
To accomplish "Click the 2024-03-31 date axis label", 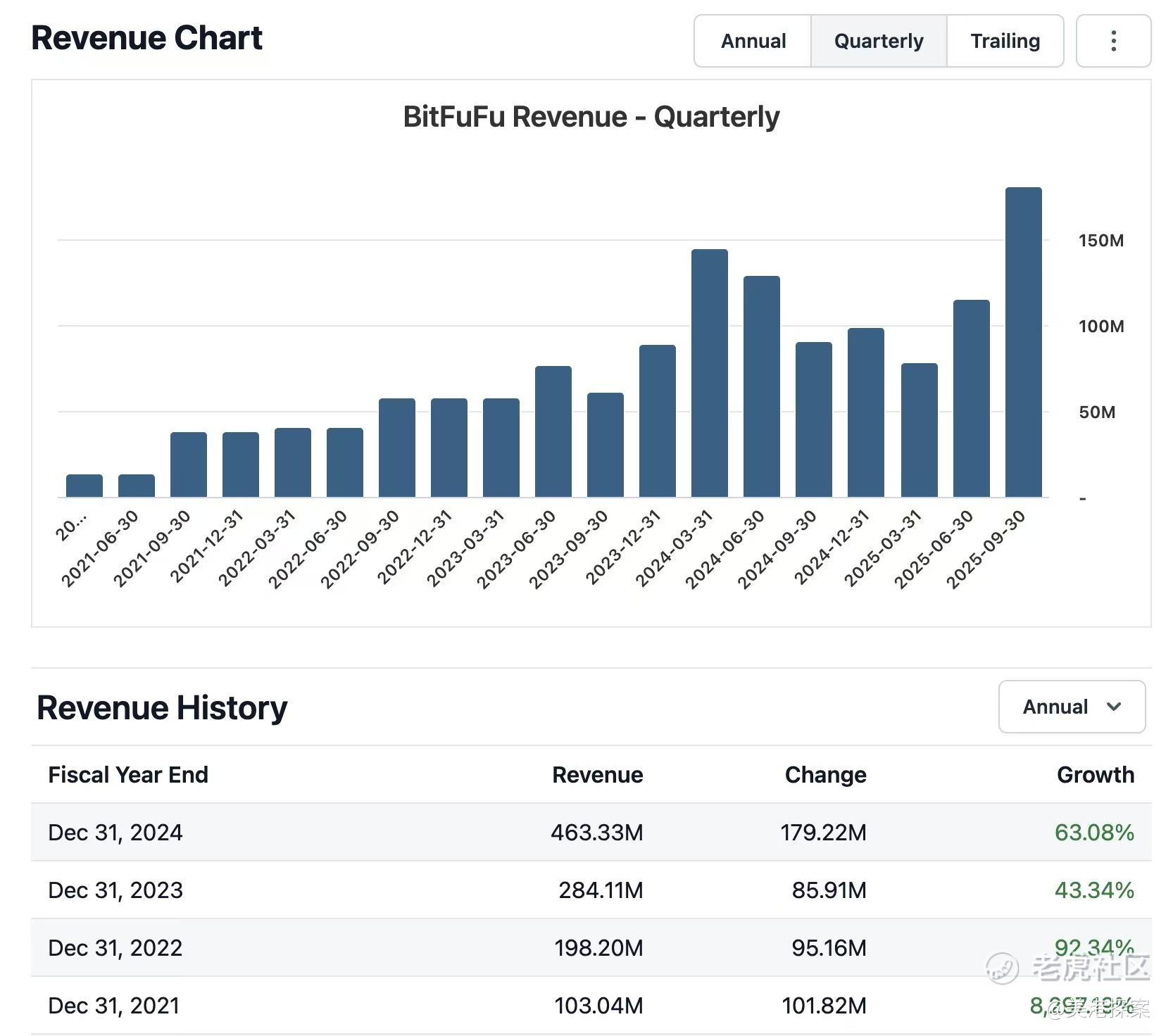I will click(674, 550).
